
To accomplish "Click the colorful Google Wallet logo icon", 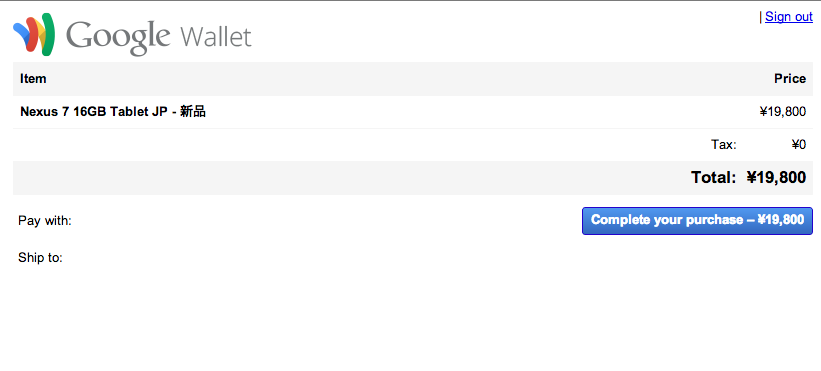I will 35,34.
